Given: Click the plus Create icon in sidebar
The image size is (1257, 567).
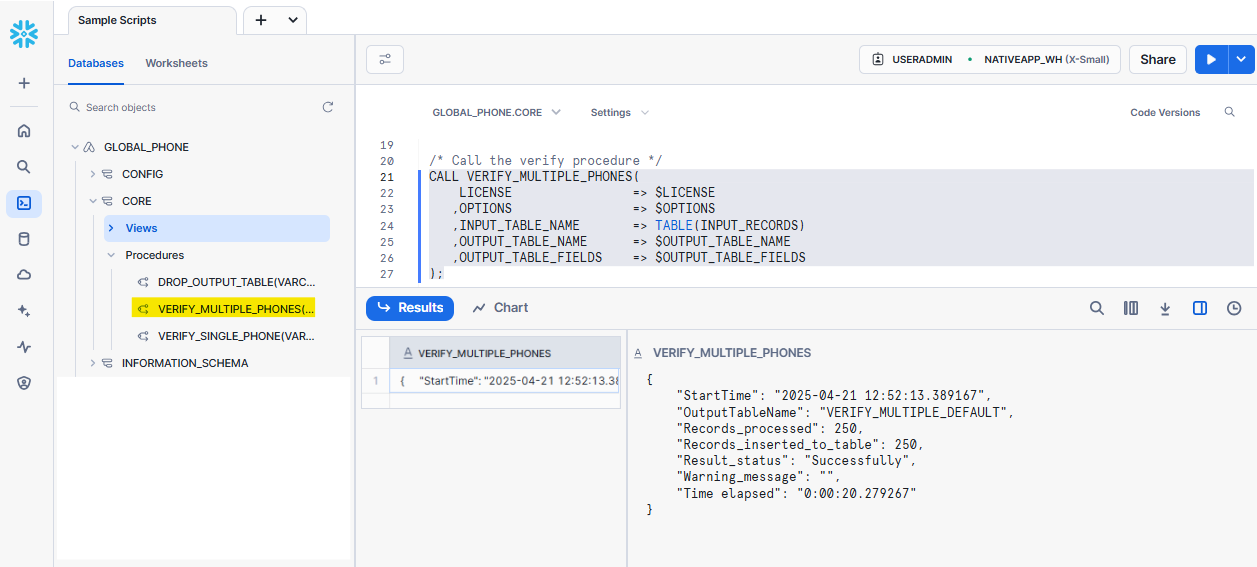Looking at the screenshot, I should coord(24,84).
